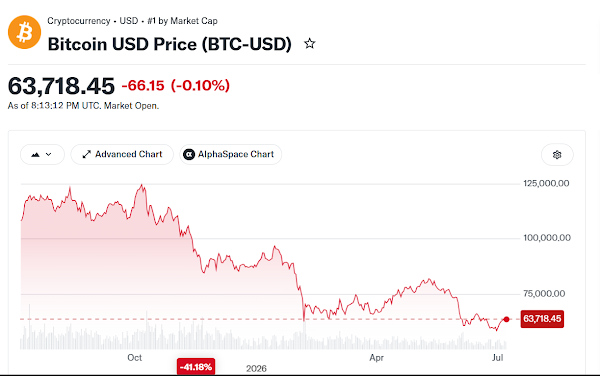Screen dimensions: 600x376
Task: Click the 125,000.00 price axis label
Action: [x=546, y=183]
